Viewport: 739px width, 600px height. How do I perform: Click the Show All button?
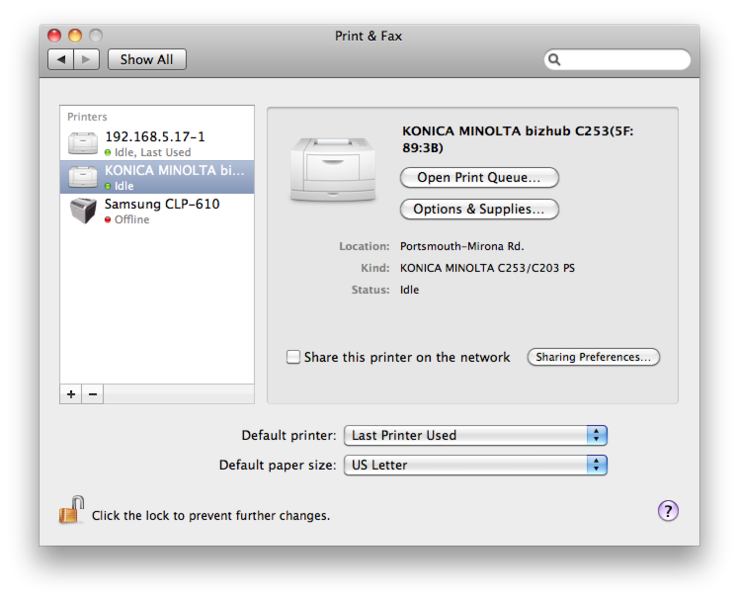tap(147, 59)
